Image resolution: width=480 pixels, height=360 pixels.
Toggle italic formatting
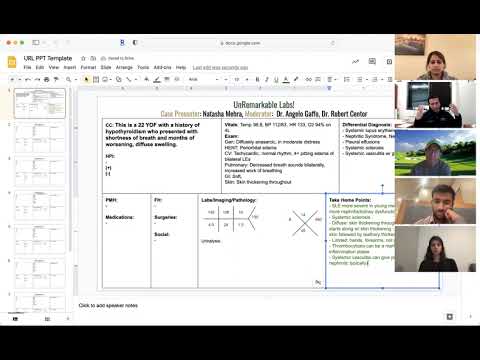click(x=267, y=79)
